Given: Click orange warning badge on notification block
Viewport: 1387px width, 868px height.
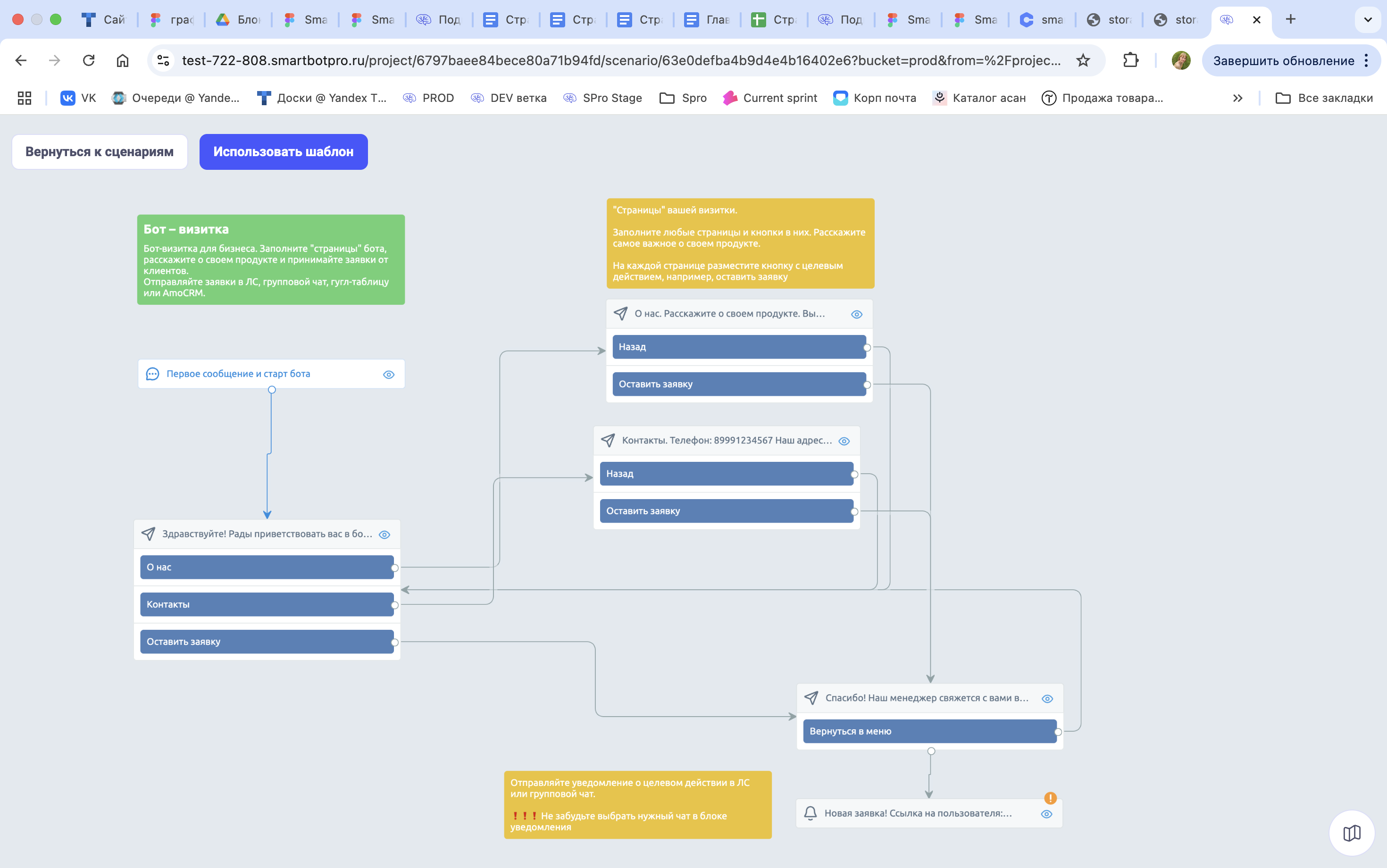Looking at the screenshot, I should [x=1050, y=798].
